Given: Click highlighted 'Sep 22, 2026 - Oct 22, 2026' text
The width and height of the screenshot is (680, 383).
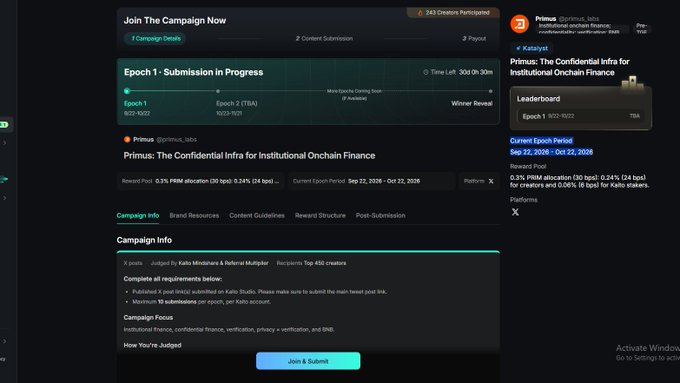Looking at the screenshot, I should (x=551, y=152).
